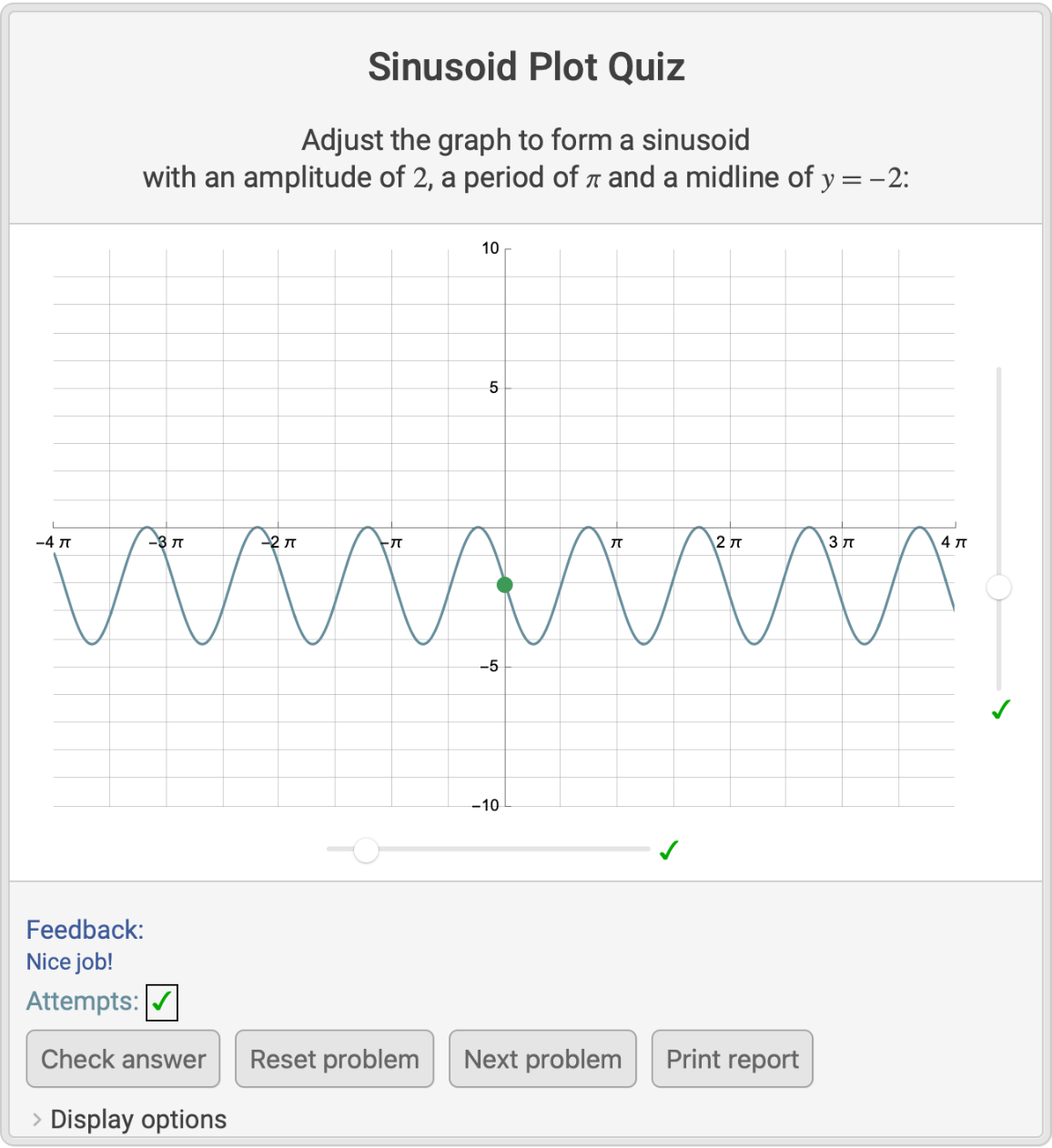Screen dimensions: 1052x1148
Task: Click the green point on the sinusoid
Action: (505, 585)
